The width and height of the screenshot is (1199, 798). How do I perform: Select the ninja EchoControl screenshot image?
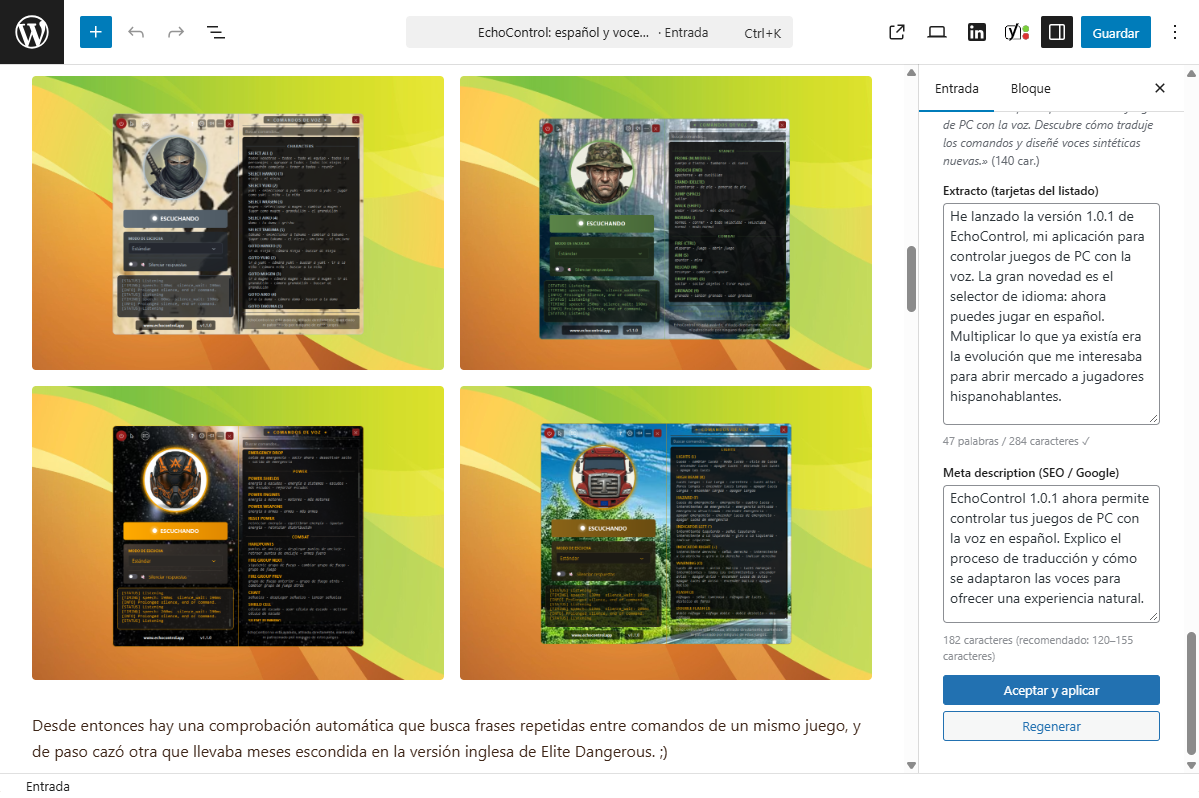click(238, 222)
